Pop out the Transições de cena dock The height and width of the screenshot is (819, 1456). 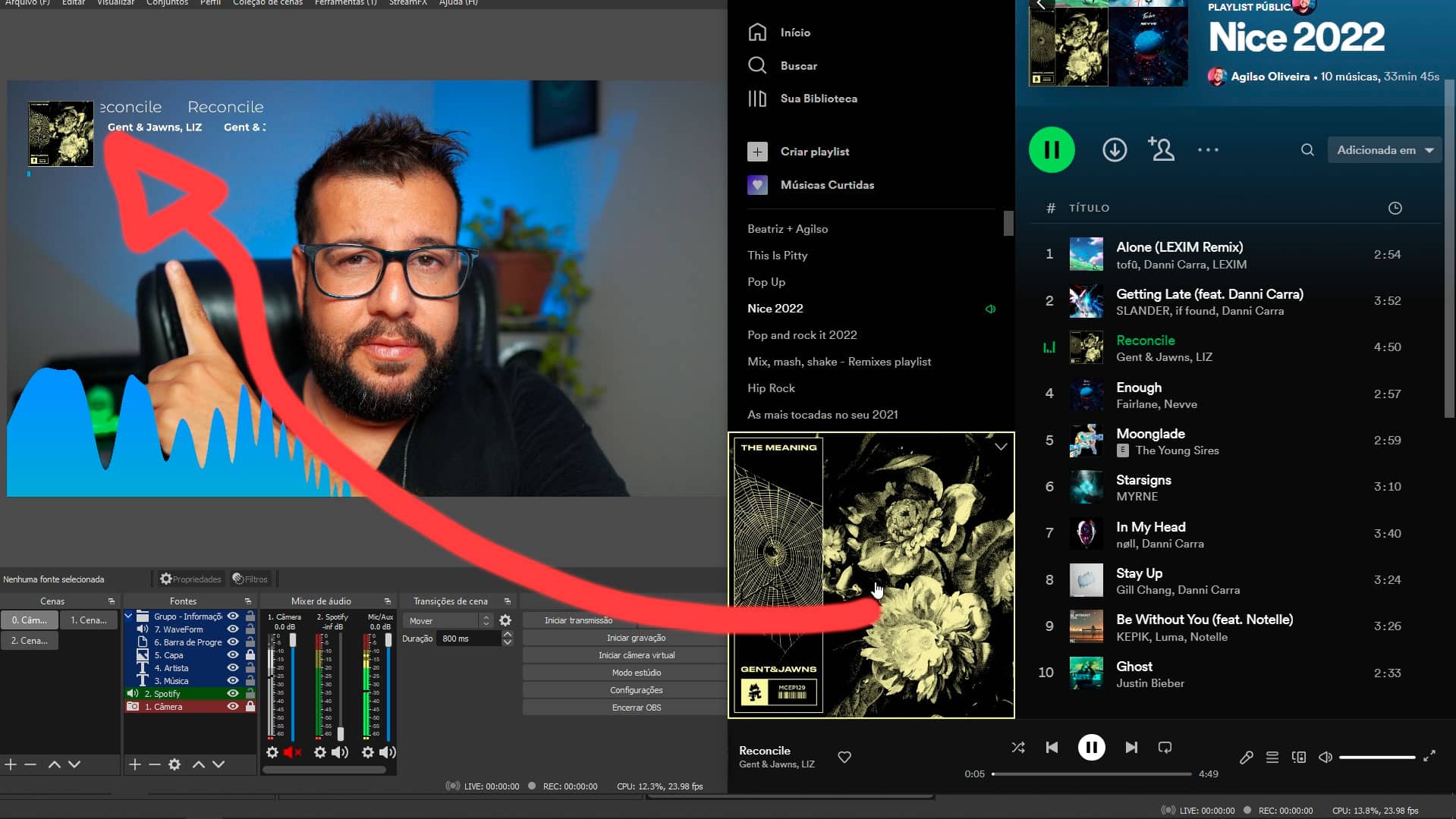coord(508,601)
